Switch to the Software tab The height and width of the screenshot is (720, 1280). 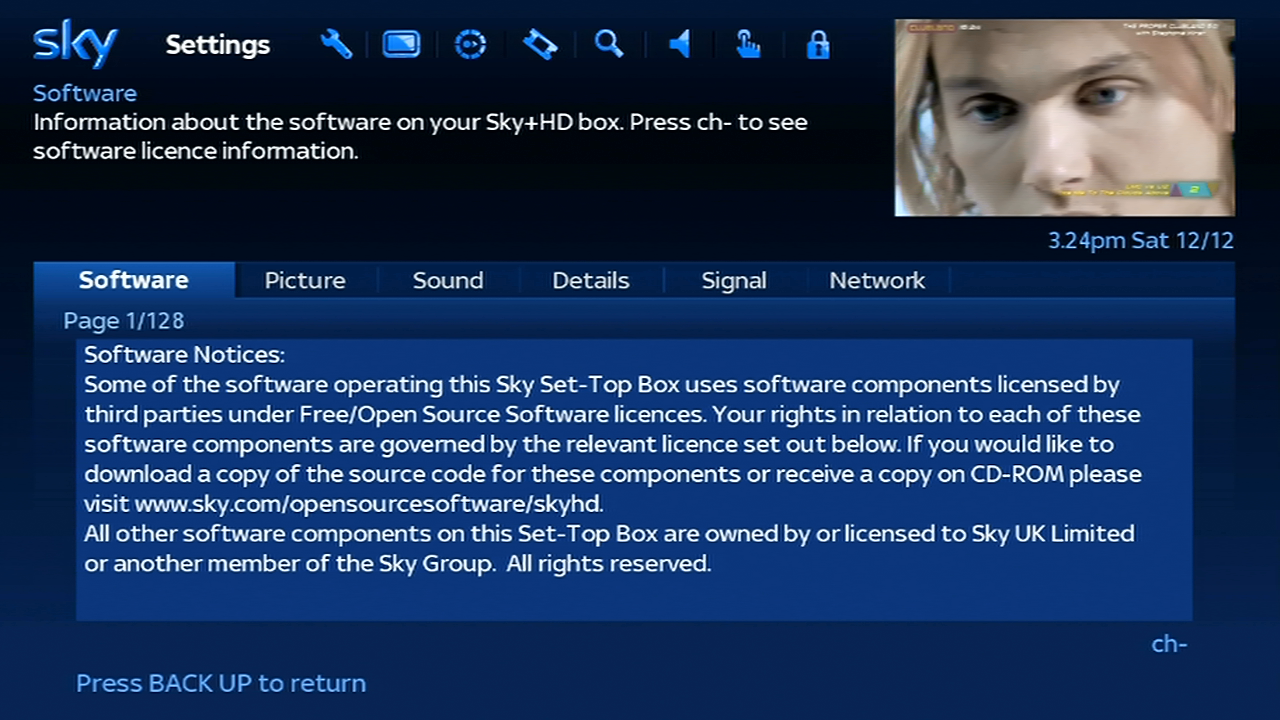tap(134, 280)
